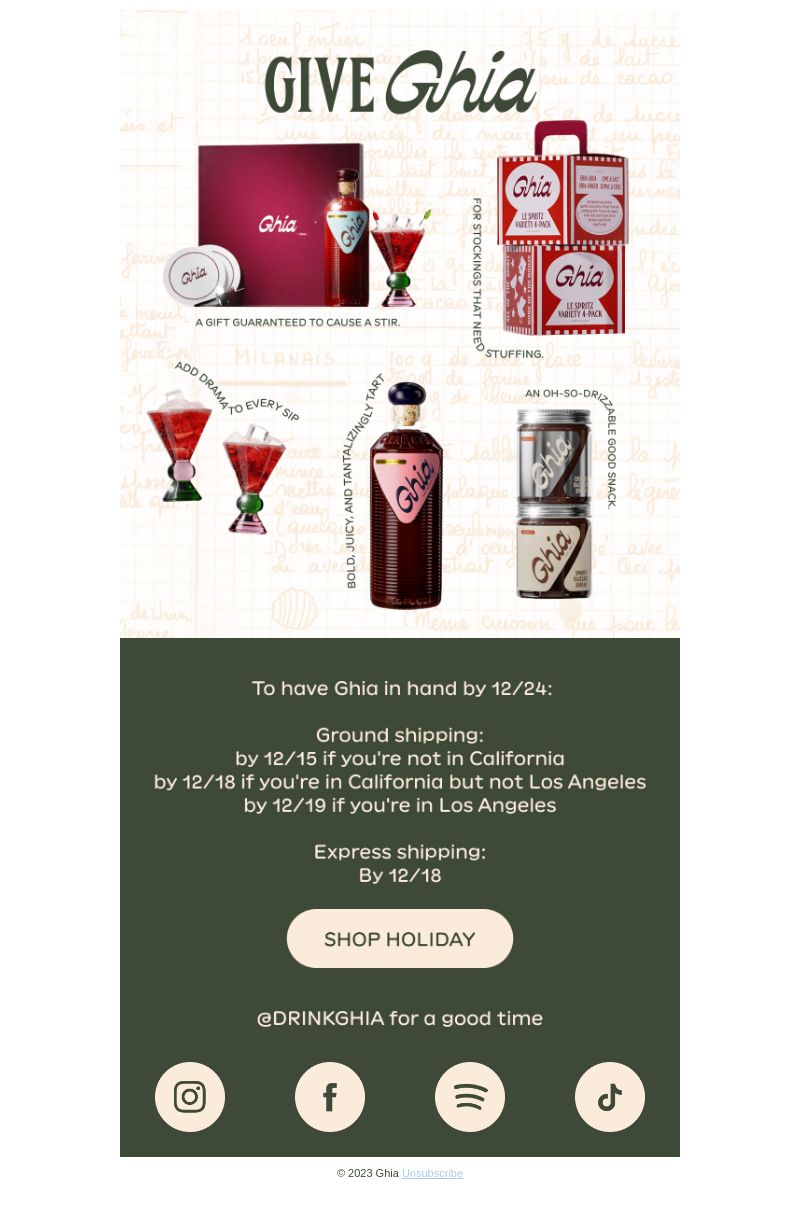Visit Ghia's Facebook page icon
This screenshot has height=1229, width=800.
pos(330,1097)
